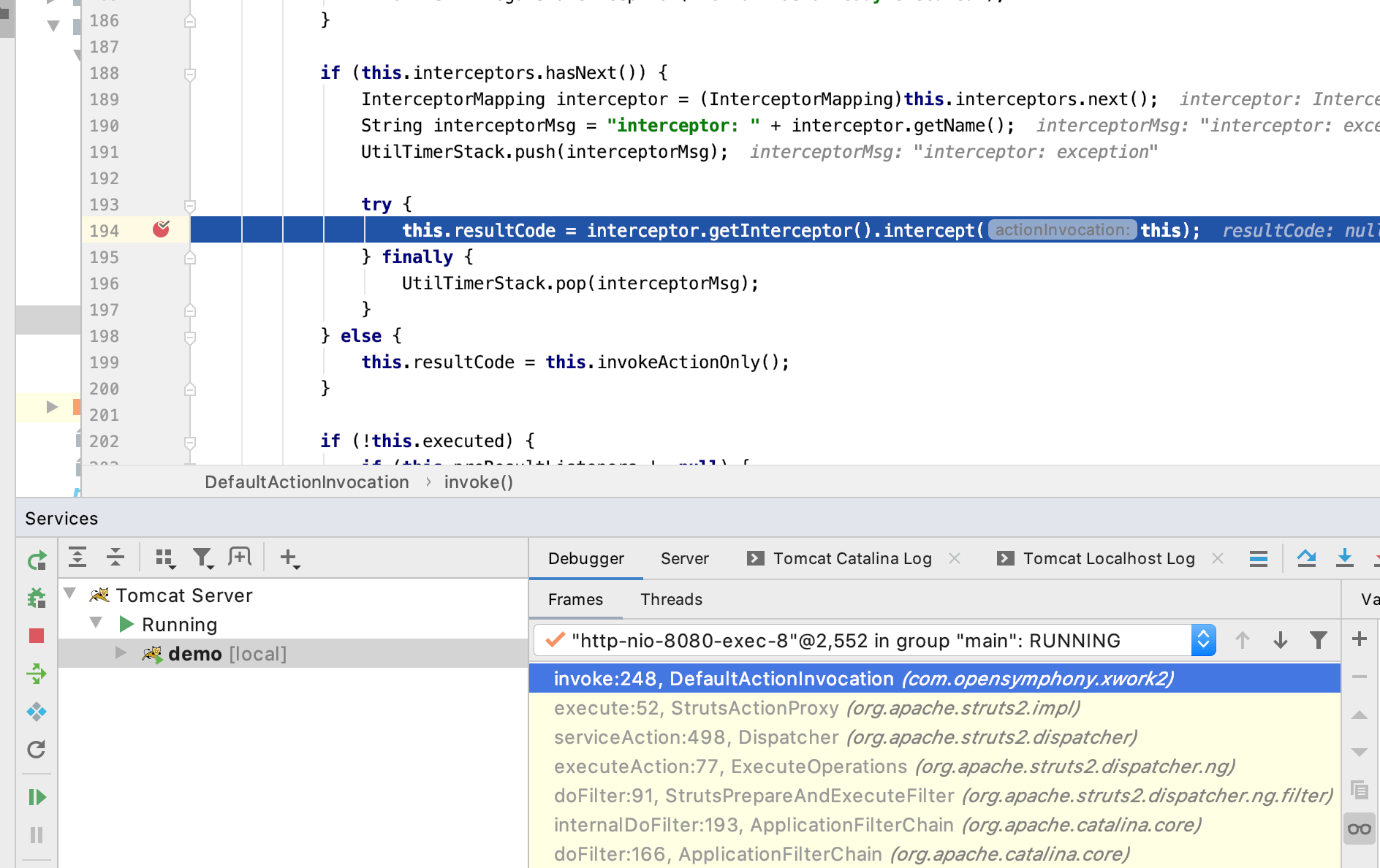Collapse the try block fold at line 193
The width and height of the screenshot is (1380, 868).
[190, 205]
